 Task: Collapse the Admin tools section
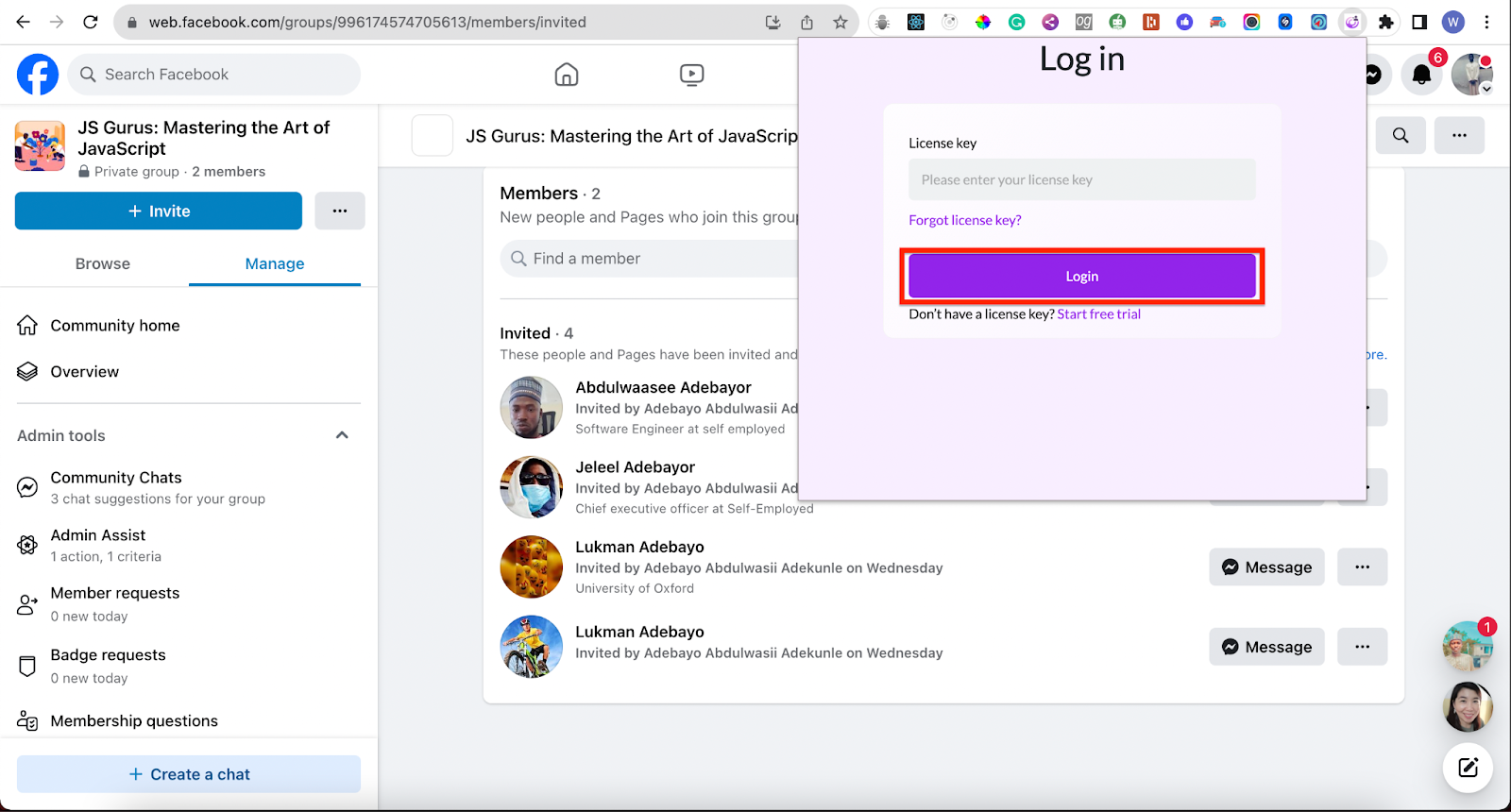click(x=342, y=435)
